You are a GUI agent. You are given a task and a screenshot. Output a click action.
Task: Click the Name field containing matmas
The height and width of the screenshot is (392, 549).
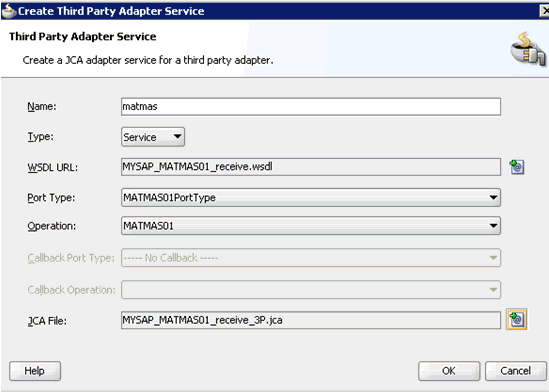coord(311,106)
